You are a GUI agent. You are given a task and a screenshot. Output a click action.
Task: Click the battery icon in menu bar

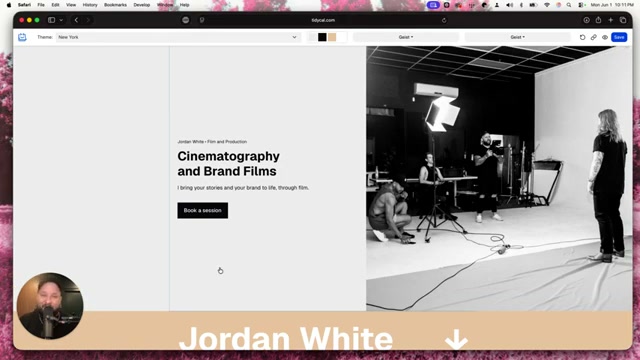point(533,5)
